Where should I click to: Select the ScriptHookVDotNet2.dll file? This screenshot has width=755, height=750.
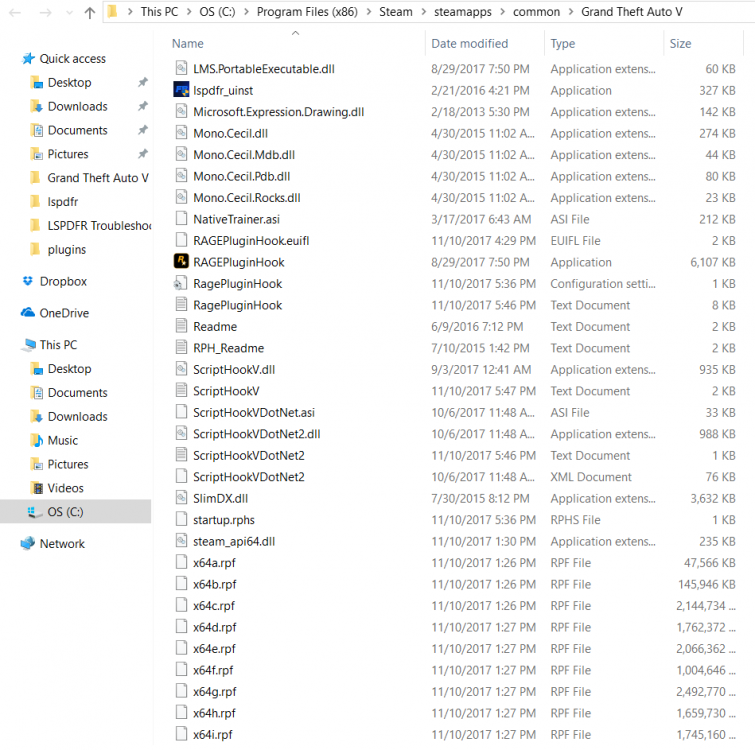click(257, 434)
